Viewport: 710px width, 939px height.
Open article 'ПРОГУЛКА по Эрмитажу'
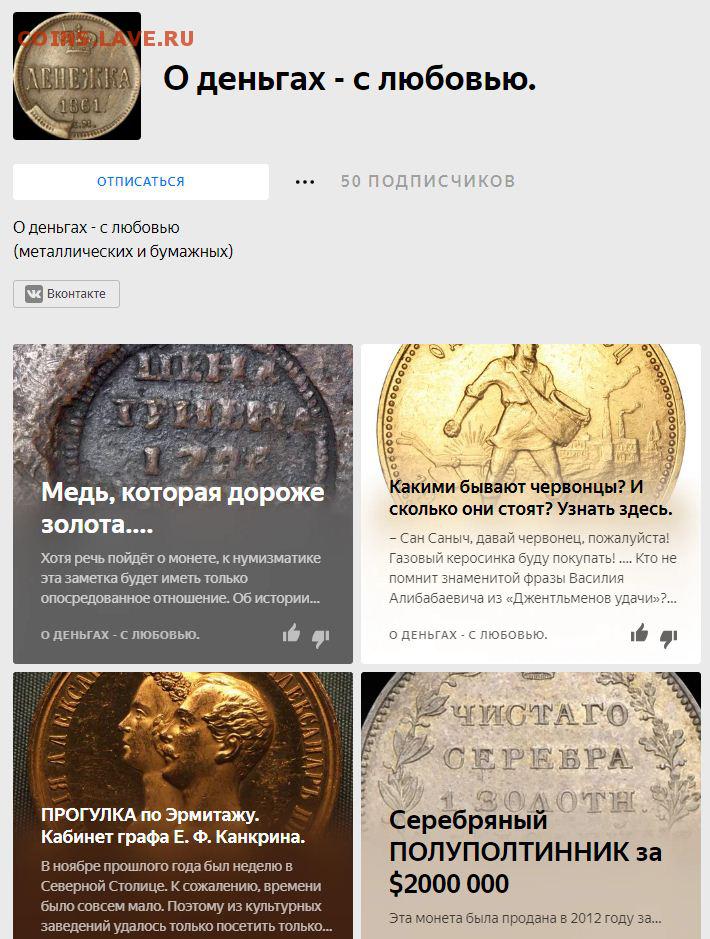pyautogui.click(x=173, y=826)
